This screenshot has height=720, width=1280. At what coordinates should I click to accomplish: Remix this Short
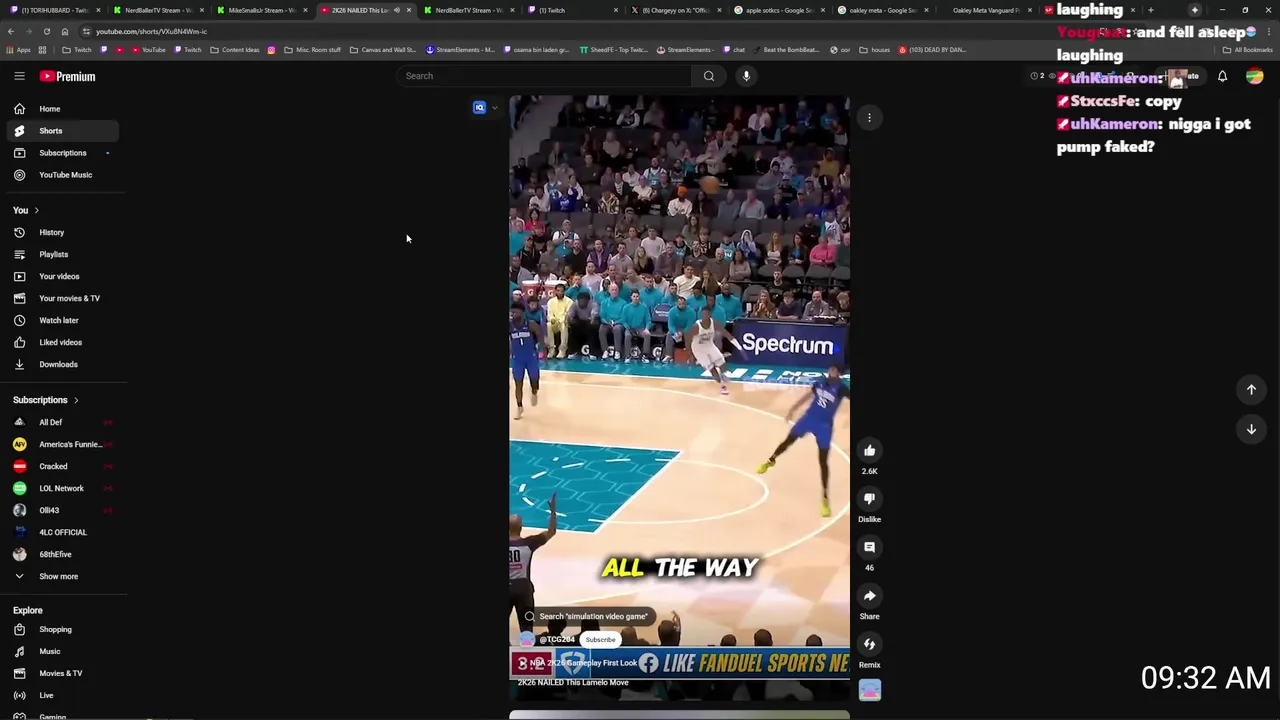pos(869,644)
